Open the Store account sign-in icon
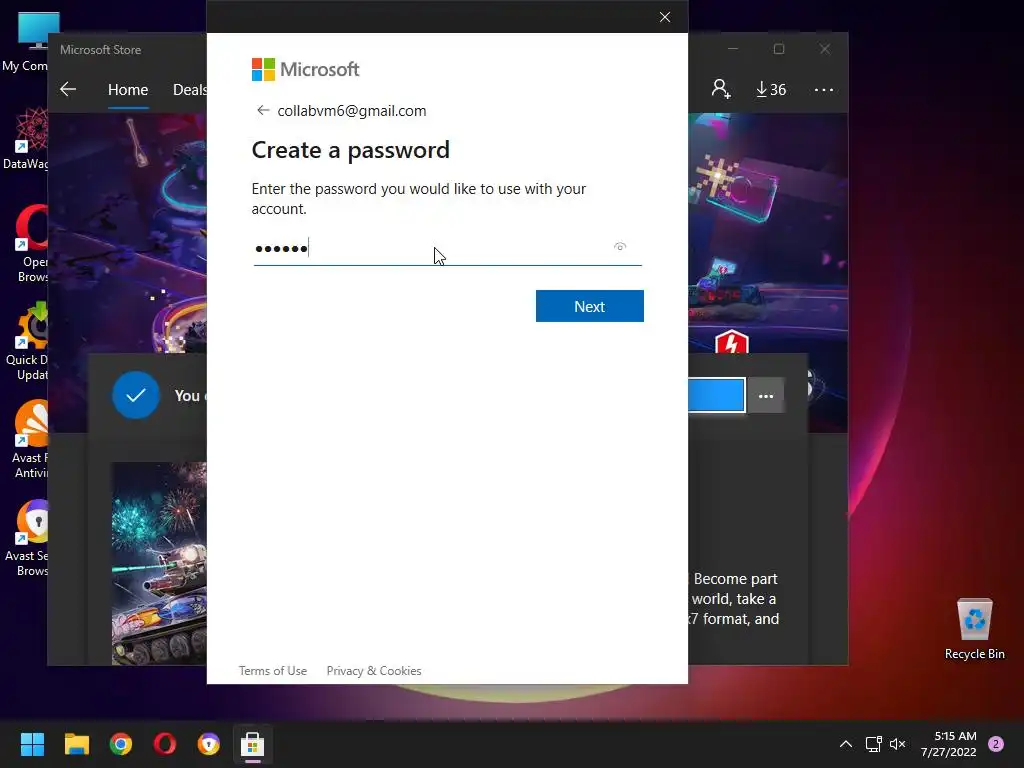The width and height of the screenshot is (1024, 768). pos(721,89)
